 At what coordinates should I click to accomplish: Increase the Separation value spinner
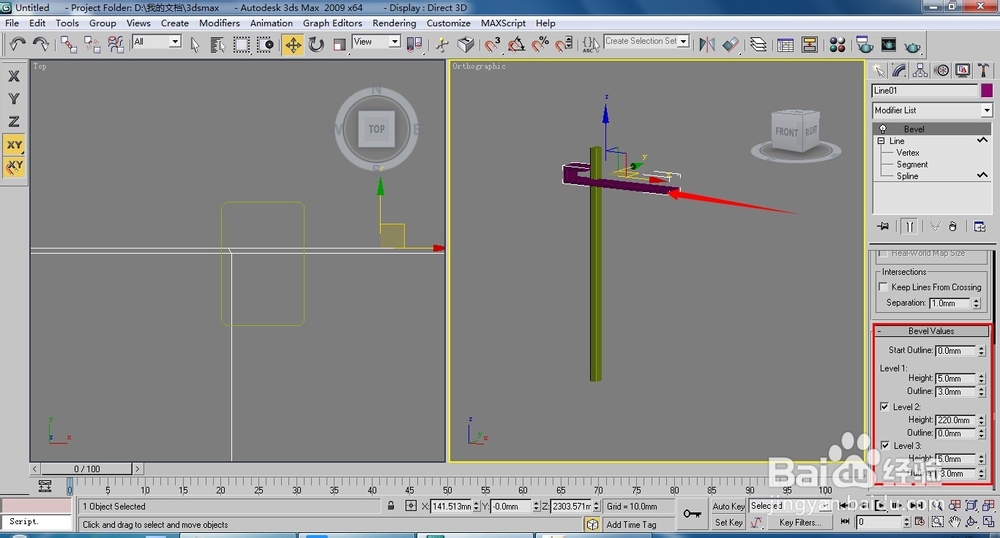pos(976,300)
